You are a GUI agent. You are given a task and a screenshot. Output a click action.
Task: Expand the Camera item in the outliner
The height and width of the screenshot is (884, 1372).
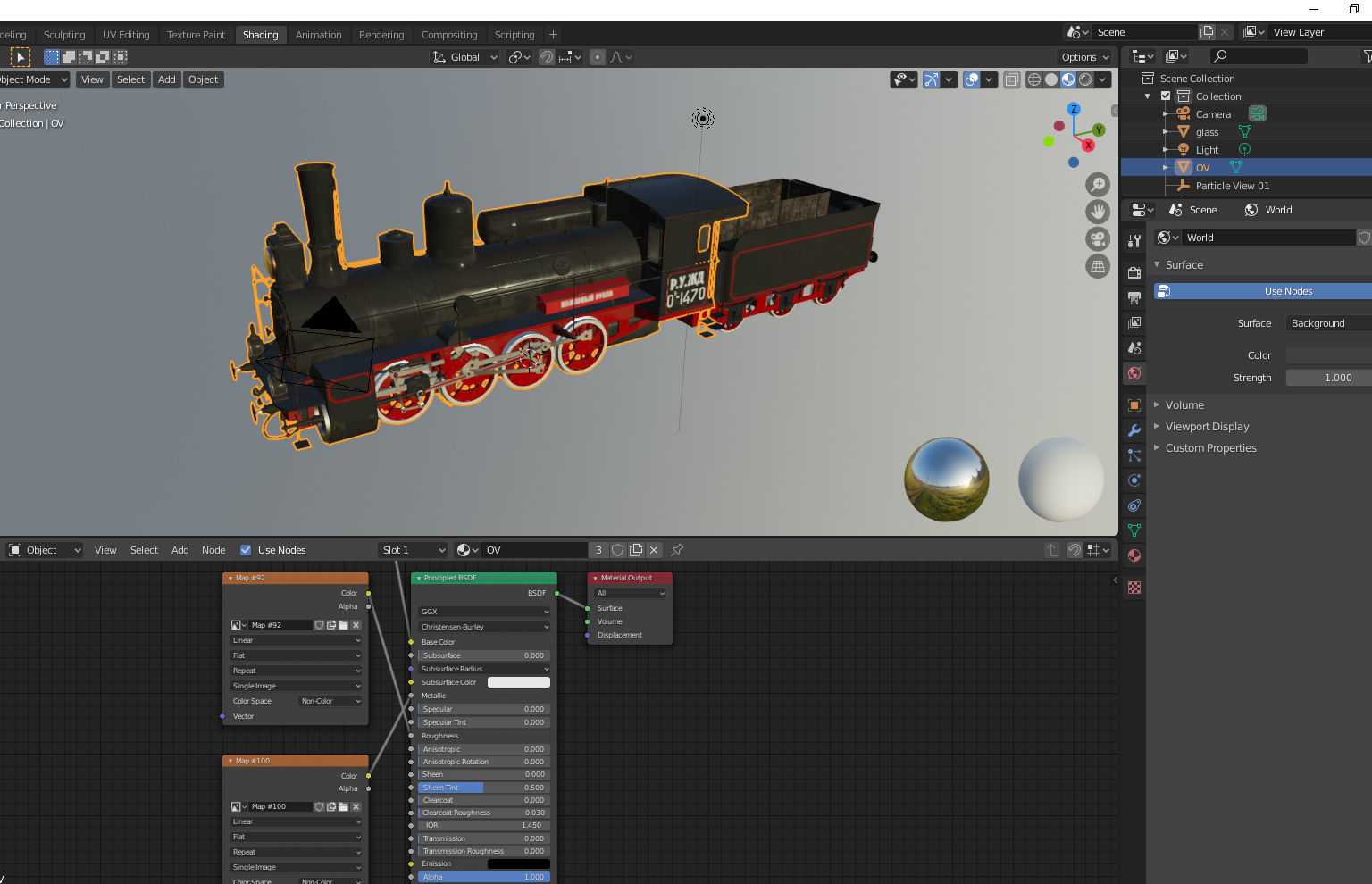pyautogui.click(x=1166, y=114)
